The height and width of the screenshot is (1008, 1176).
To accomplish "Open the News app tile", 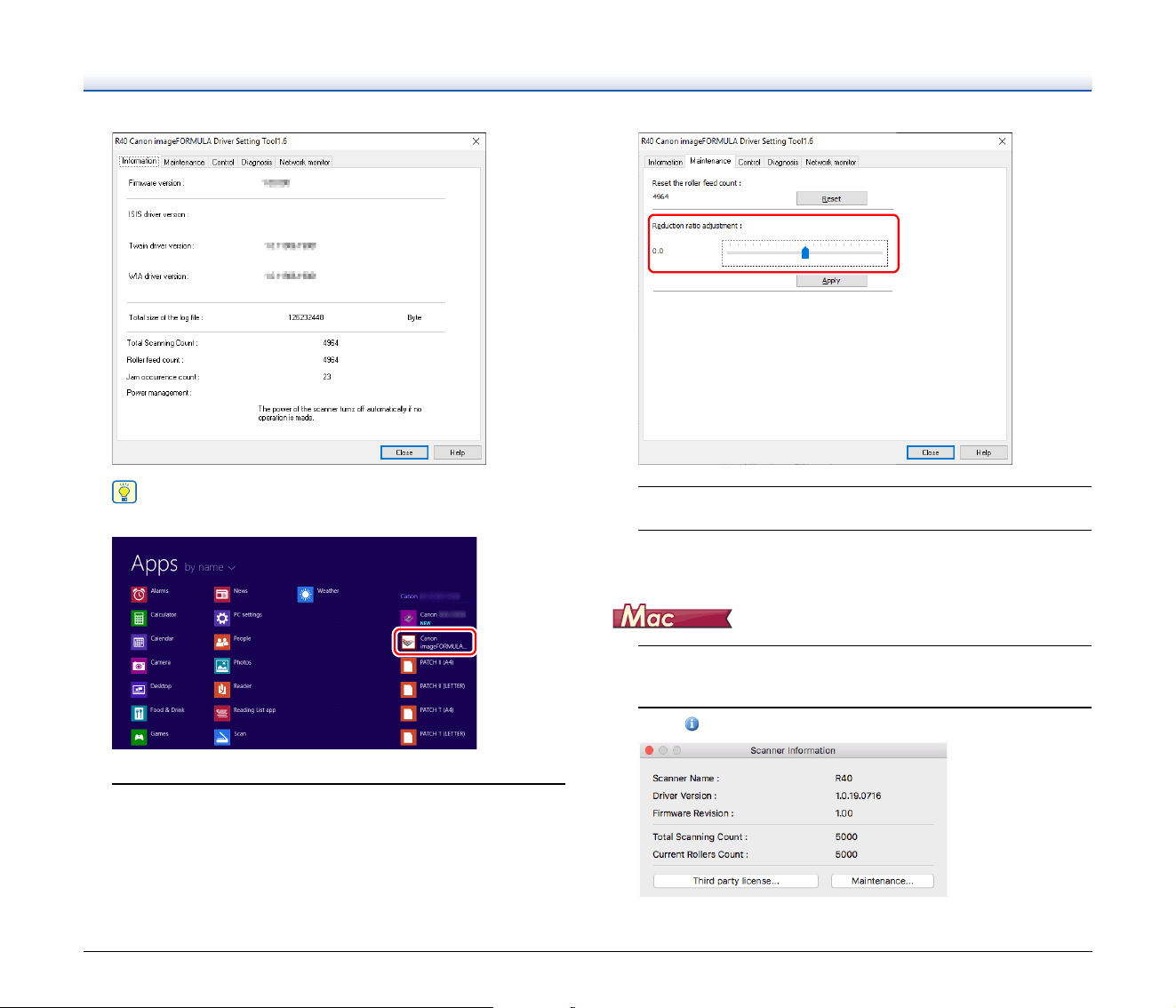I will 222,595.
